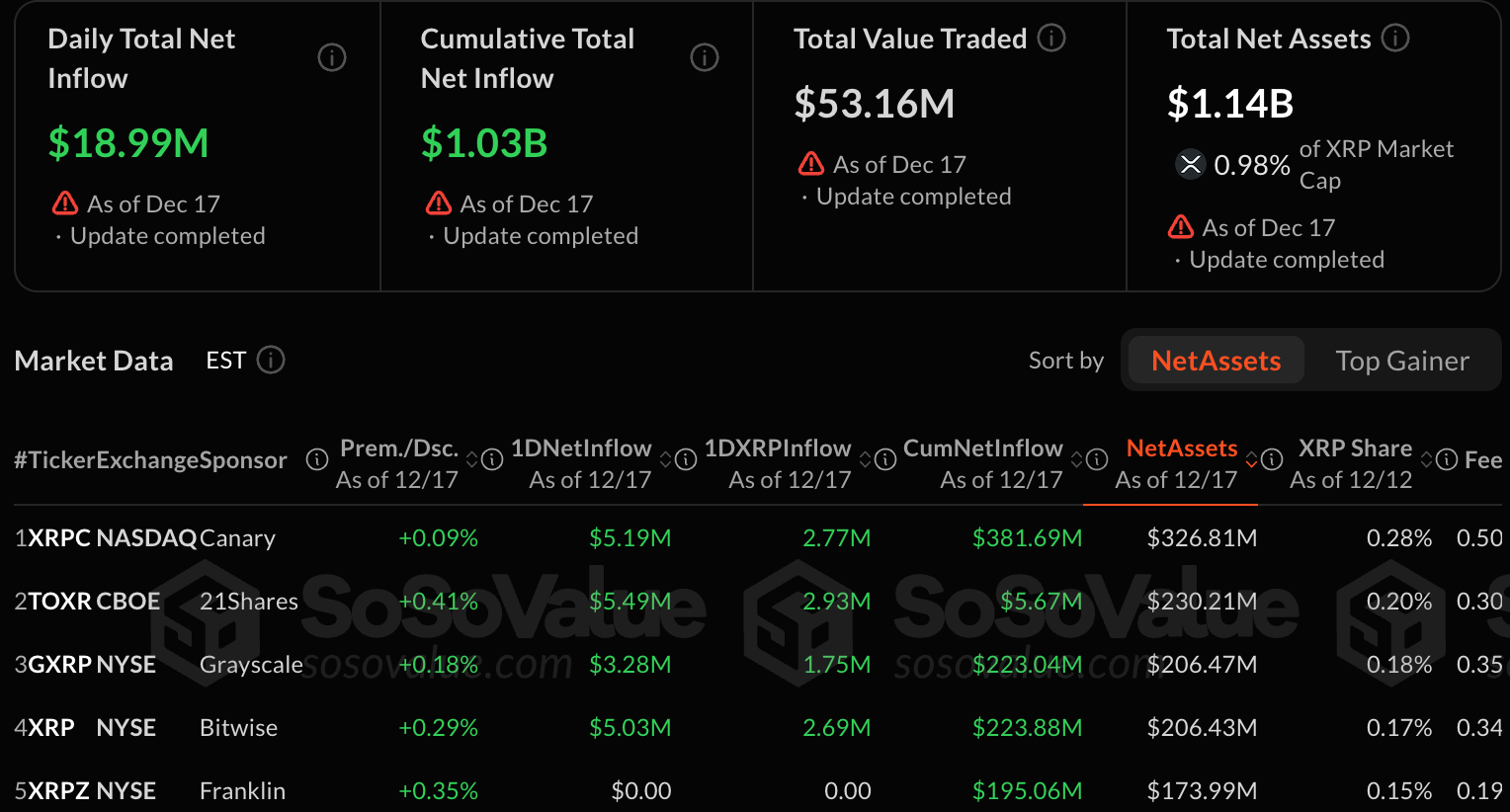Click the XRP logo icon near 0.98%
Viewport: 1510px width, 812px height.
(x=1191, y=164)
